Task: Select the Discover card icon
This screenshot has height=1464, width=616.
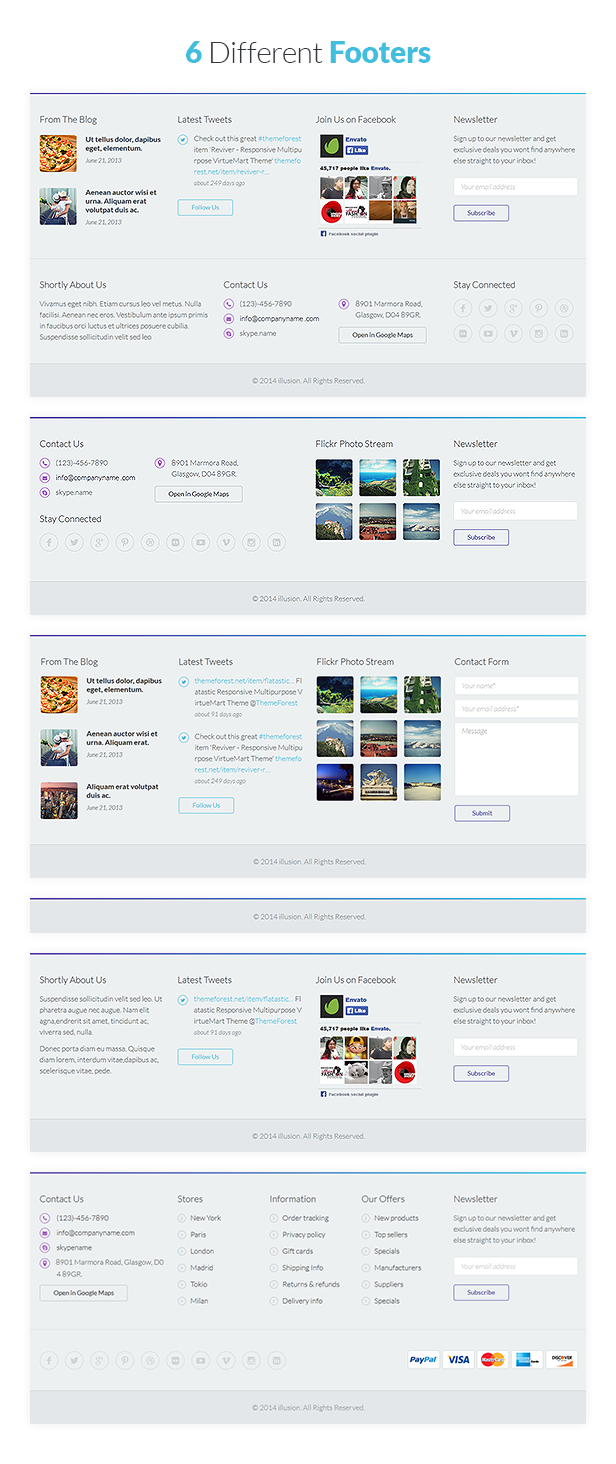Action: tap(562, 1359)
